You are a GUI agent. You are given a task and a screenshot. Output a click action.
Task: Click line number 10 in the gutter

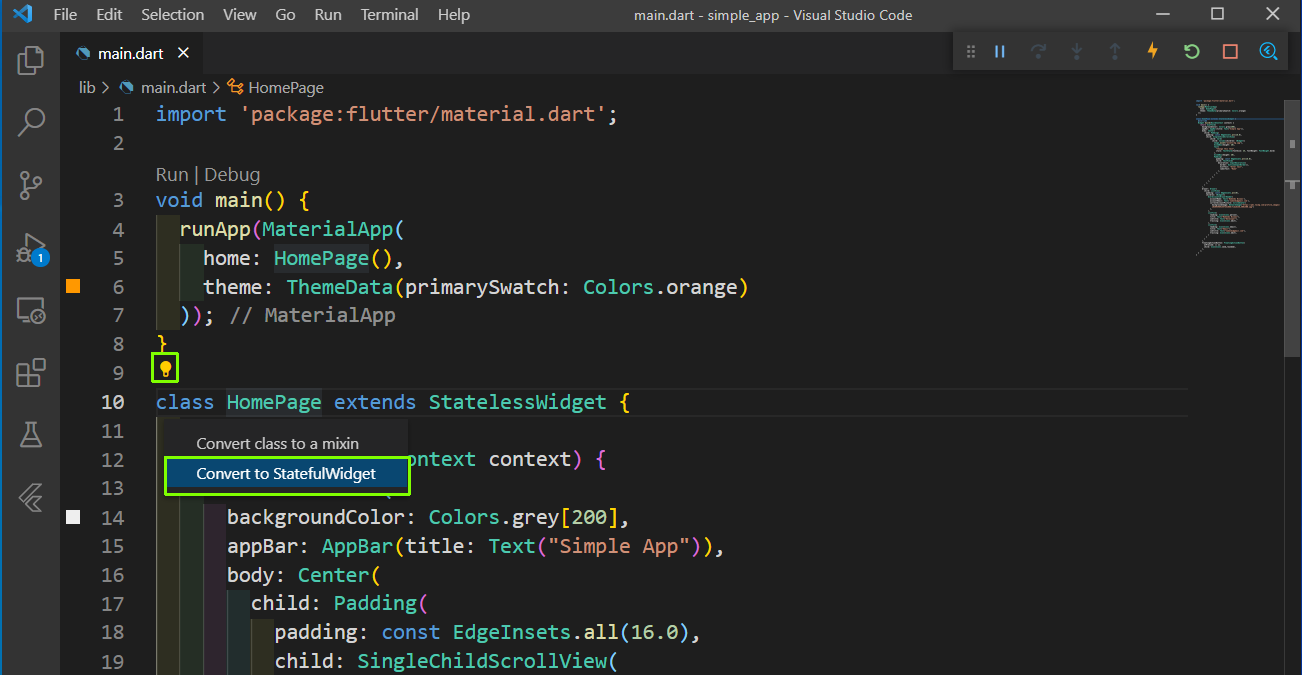pyautogui.click(x=113, y=402)
